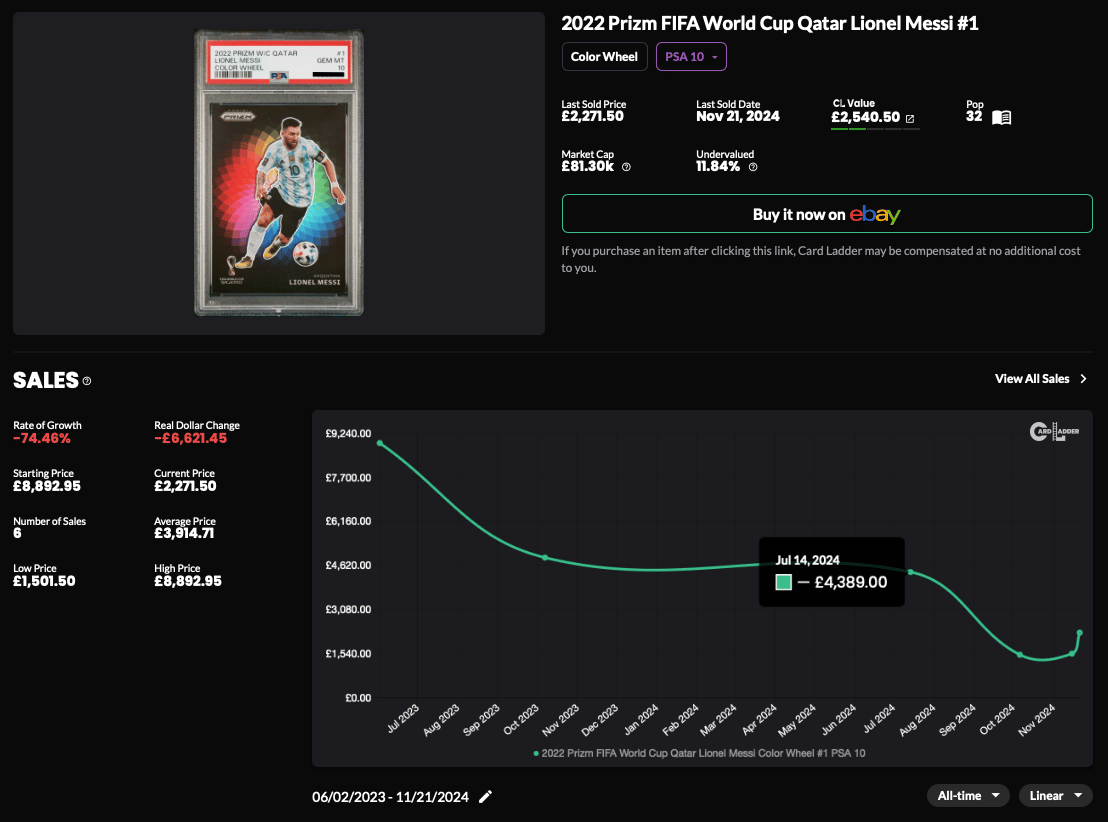Click the £9,240.00 y-axis label
The height and width of the screenshot is (822, 1108).
(348, 433)
